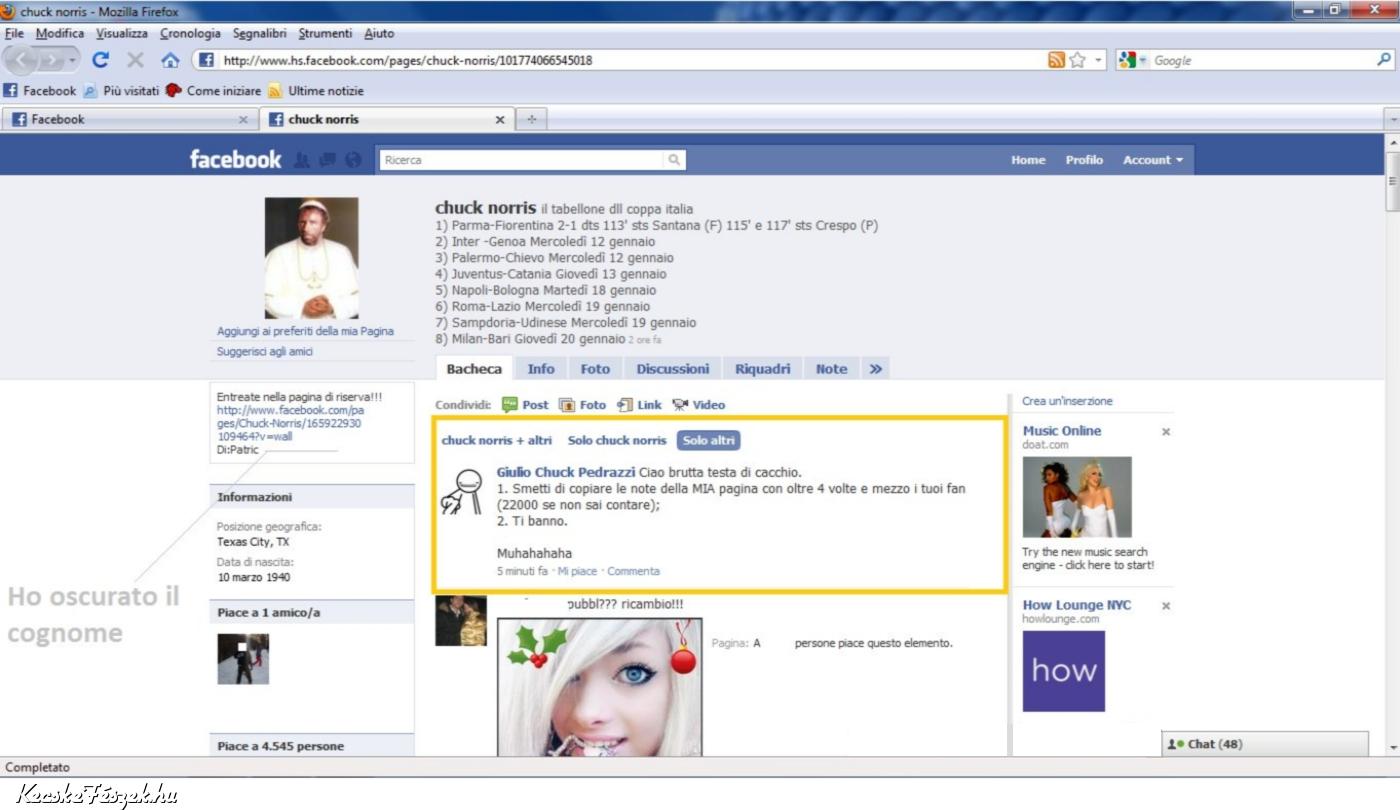Screen dimensions: 1400x810
Task: Switch to the Info tab
Action: [x=541, y=369]
